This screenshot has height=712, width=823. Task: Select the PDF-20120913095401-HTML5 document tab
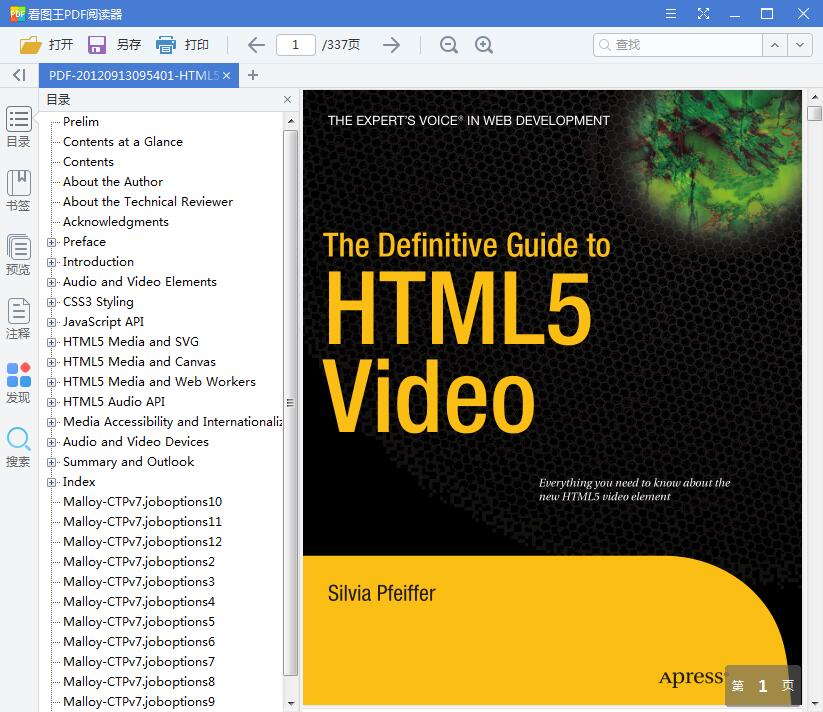(x=133, y=75)
